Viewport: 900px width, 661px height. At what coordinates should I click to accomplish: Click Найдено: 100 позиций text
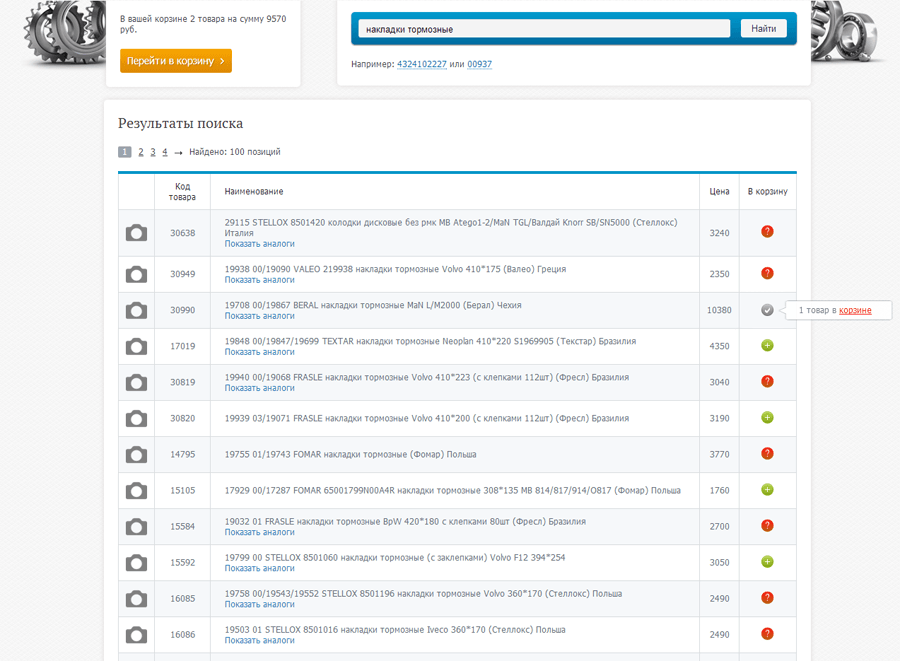click(x=235, y=152)
